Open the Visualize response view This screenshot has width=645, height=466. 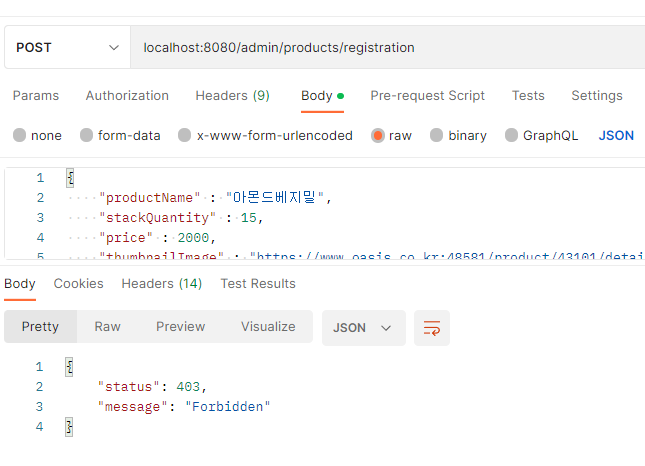[x=268, y=327]
